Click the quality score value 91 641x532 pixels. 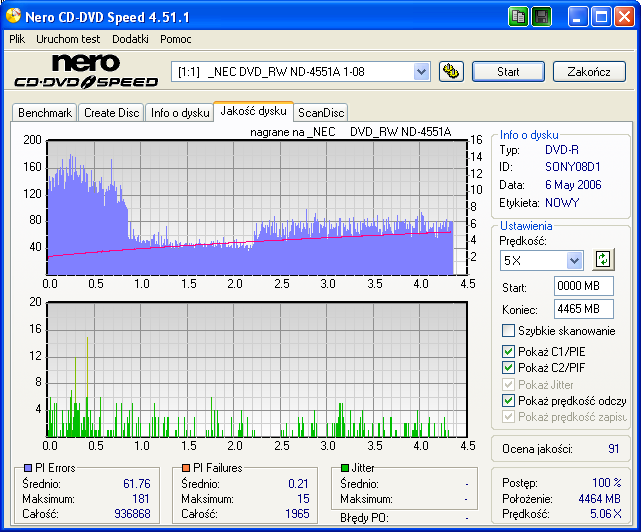tap(613, 449)
